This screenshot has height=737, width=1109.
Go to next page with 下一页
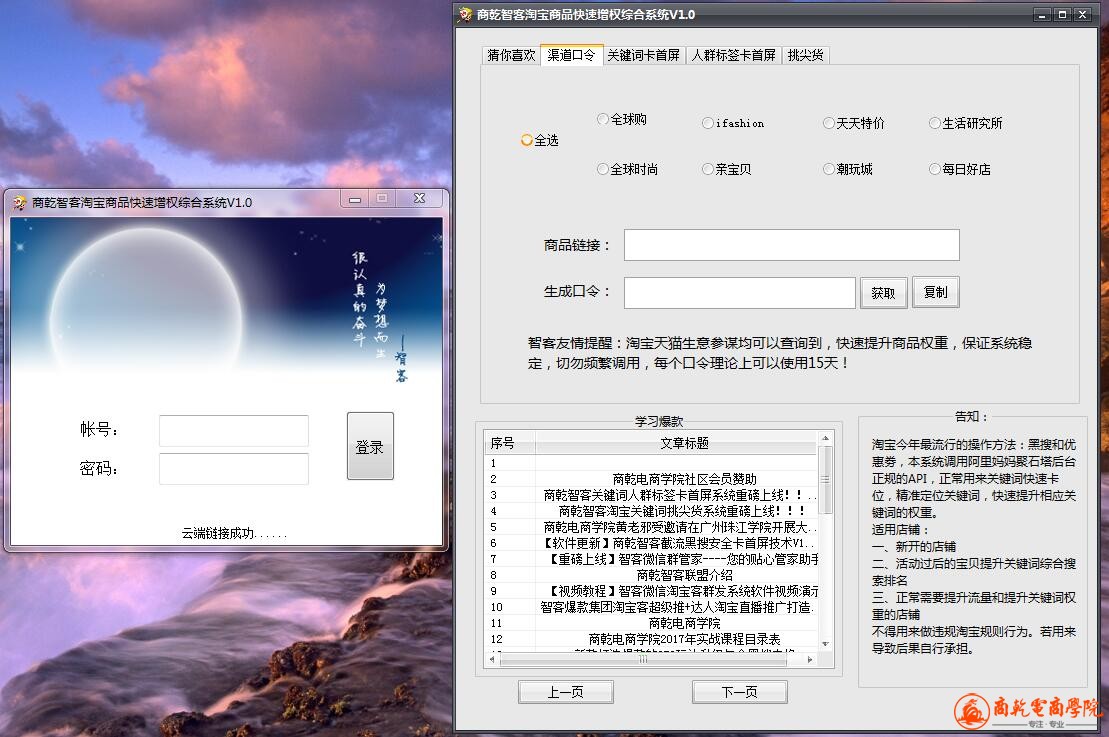tap(740, 692)
